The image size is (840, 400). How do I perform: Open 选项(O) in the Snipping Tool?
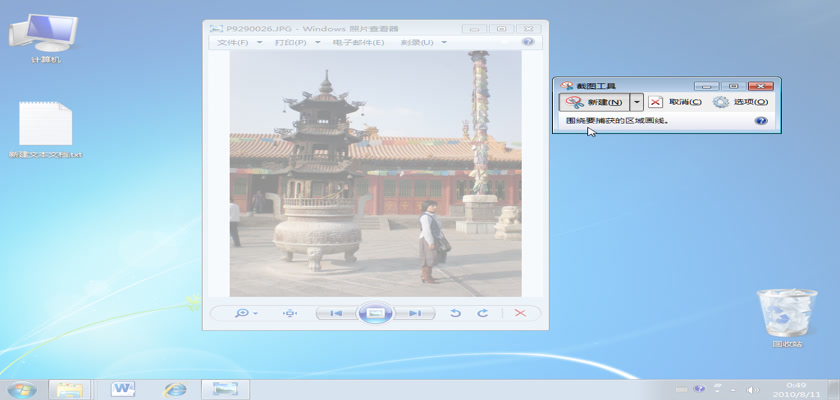point(741,102)
